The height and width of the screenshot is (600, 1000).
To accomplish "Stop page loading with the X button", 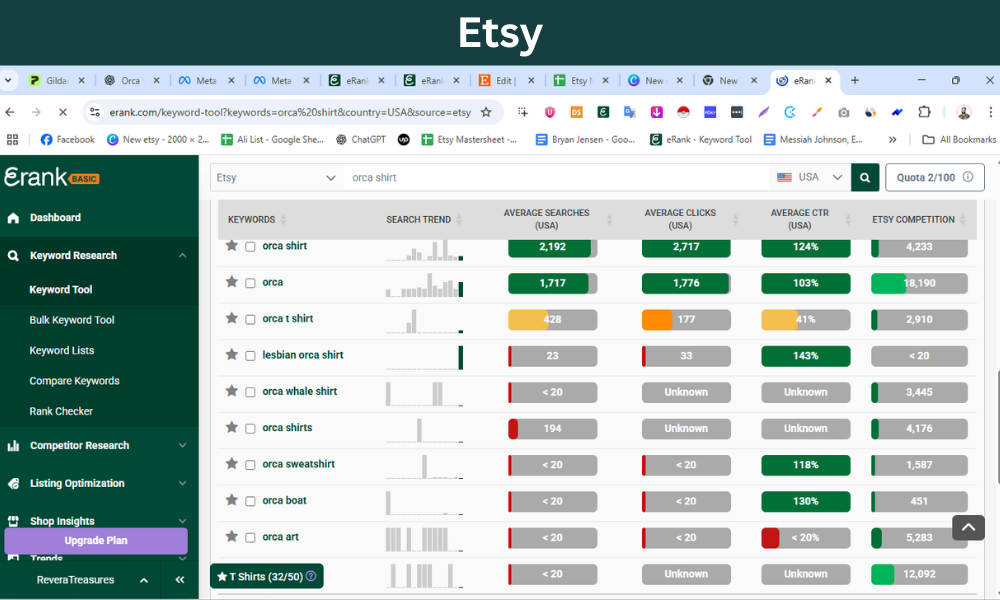I will coord(62,112).
